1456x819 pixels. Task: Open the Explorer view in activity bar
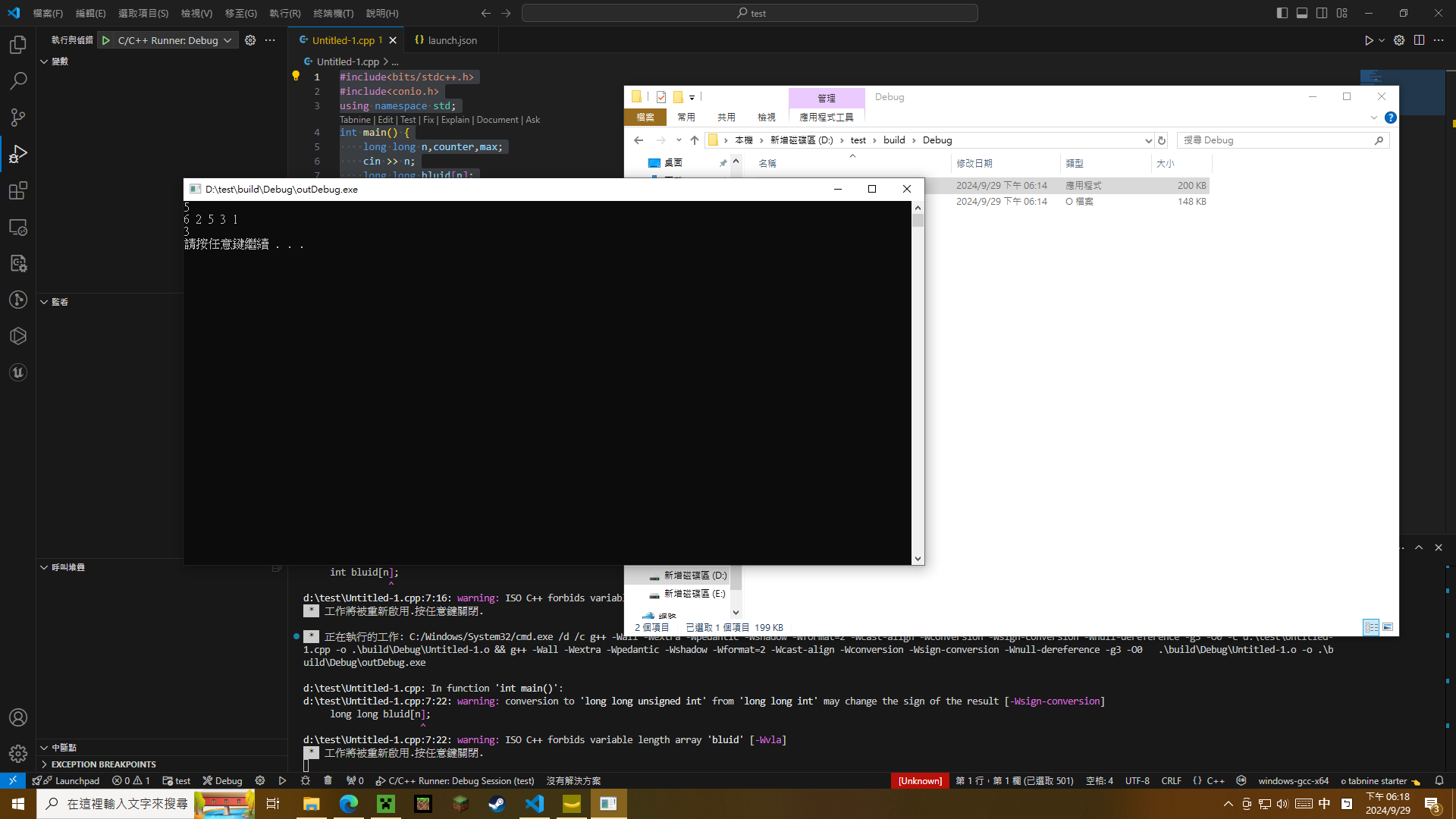pos(18,45)
